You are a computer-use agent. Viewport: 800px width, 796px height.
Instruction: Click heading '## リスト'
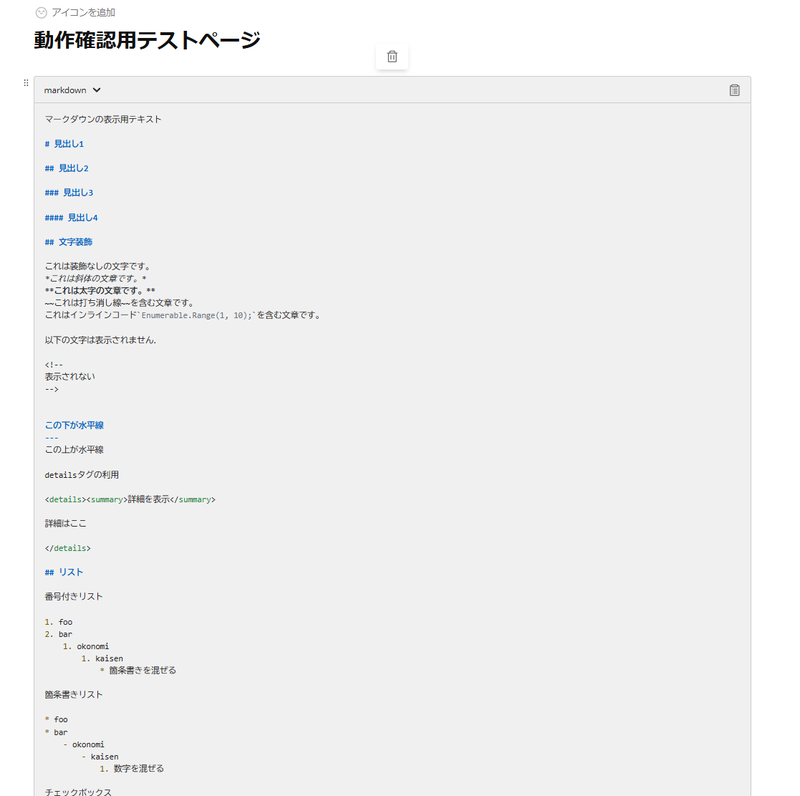pos(64,573)
